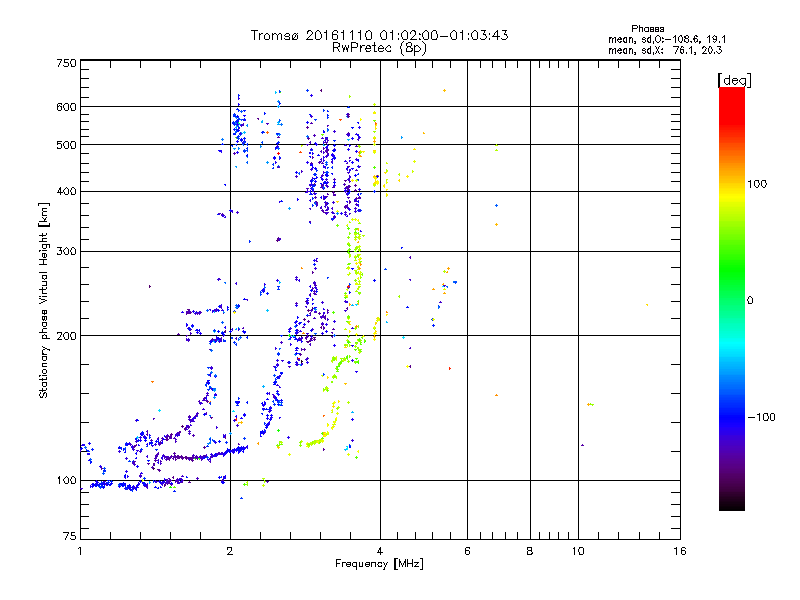Click the y-axis tick label '500'
The image size is (800, 600).
point(66,145)
